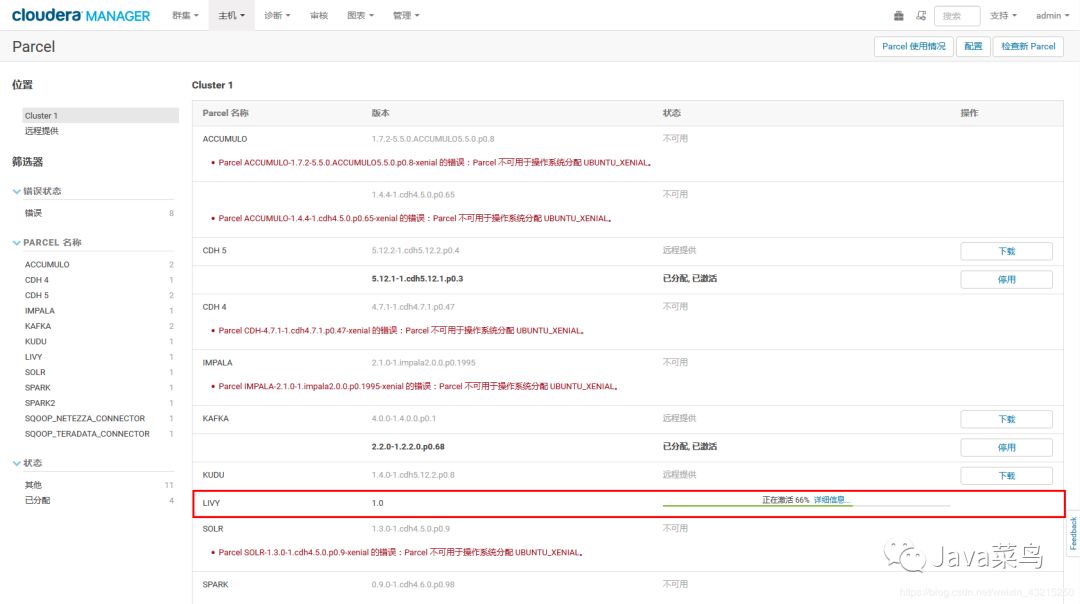1080x604 pixels.
Task: Click SOLR xenial error message
Action: tap(401, 552)
